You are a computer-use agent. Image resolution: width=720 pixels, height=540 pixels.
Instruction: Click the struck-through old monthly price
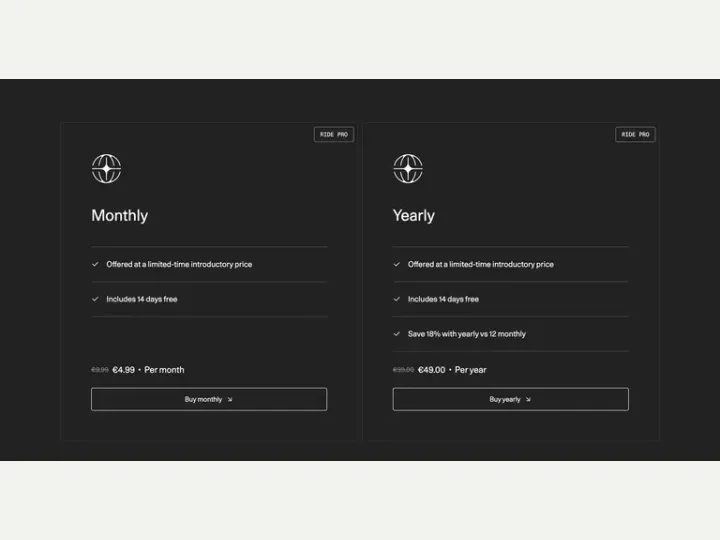(100, 370)
